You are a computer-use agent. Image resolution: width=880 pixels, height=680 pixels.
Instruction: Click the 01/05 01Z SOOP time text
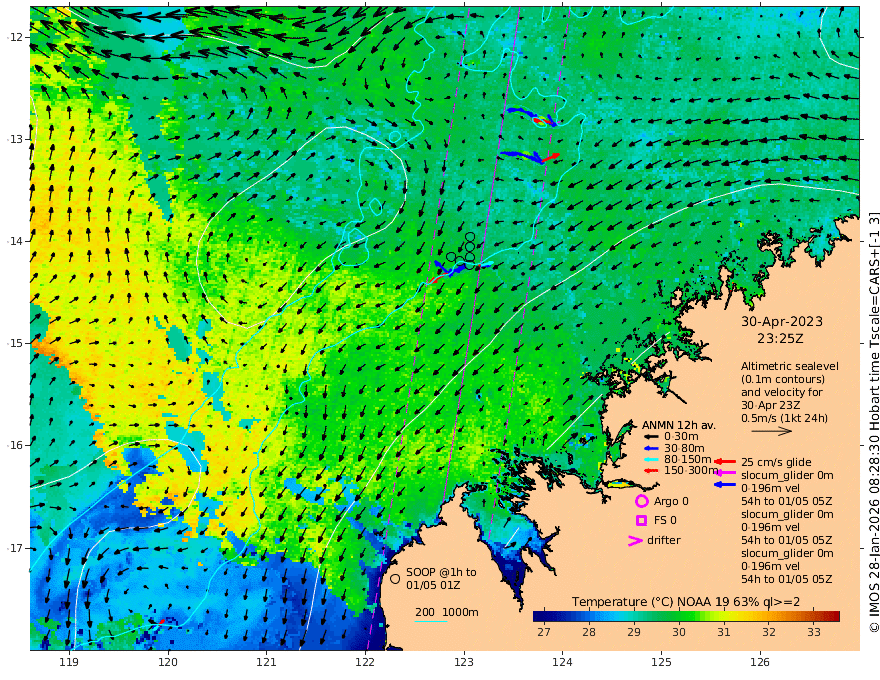(x=434, y=585)
